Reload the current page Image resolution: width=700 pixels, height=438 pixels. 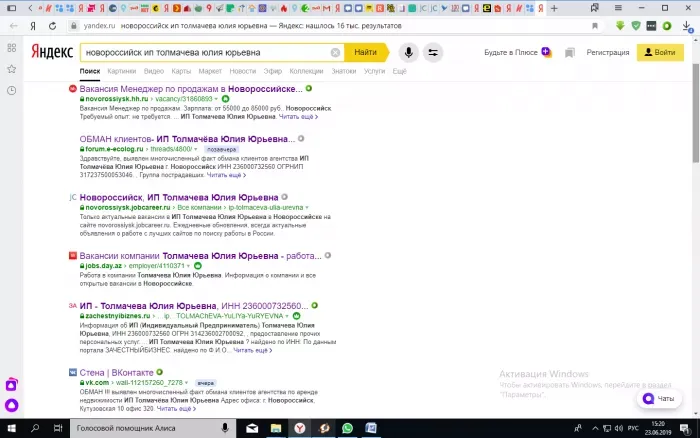click(52, 26)
